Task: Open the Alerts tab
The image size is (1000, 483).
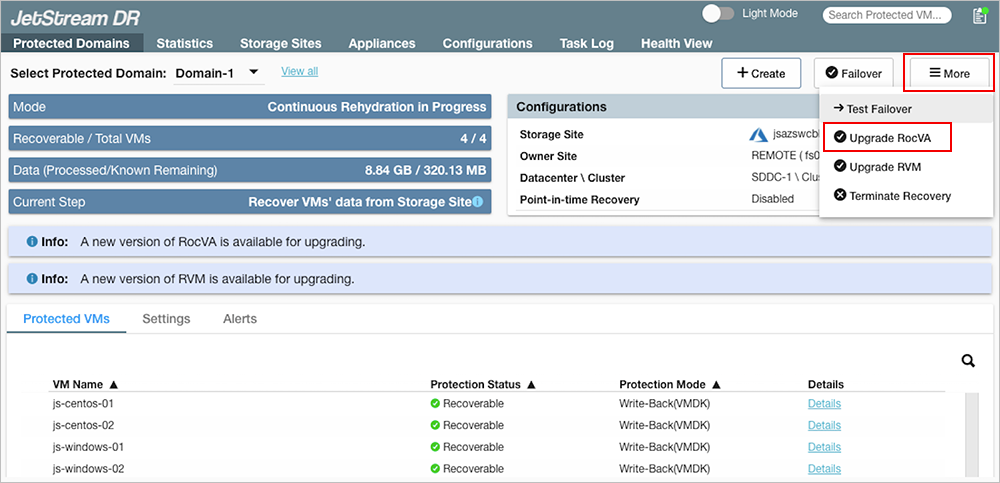Action: [239, 319]
